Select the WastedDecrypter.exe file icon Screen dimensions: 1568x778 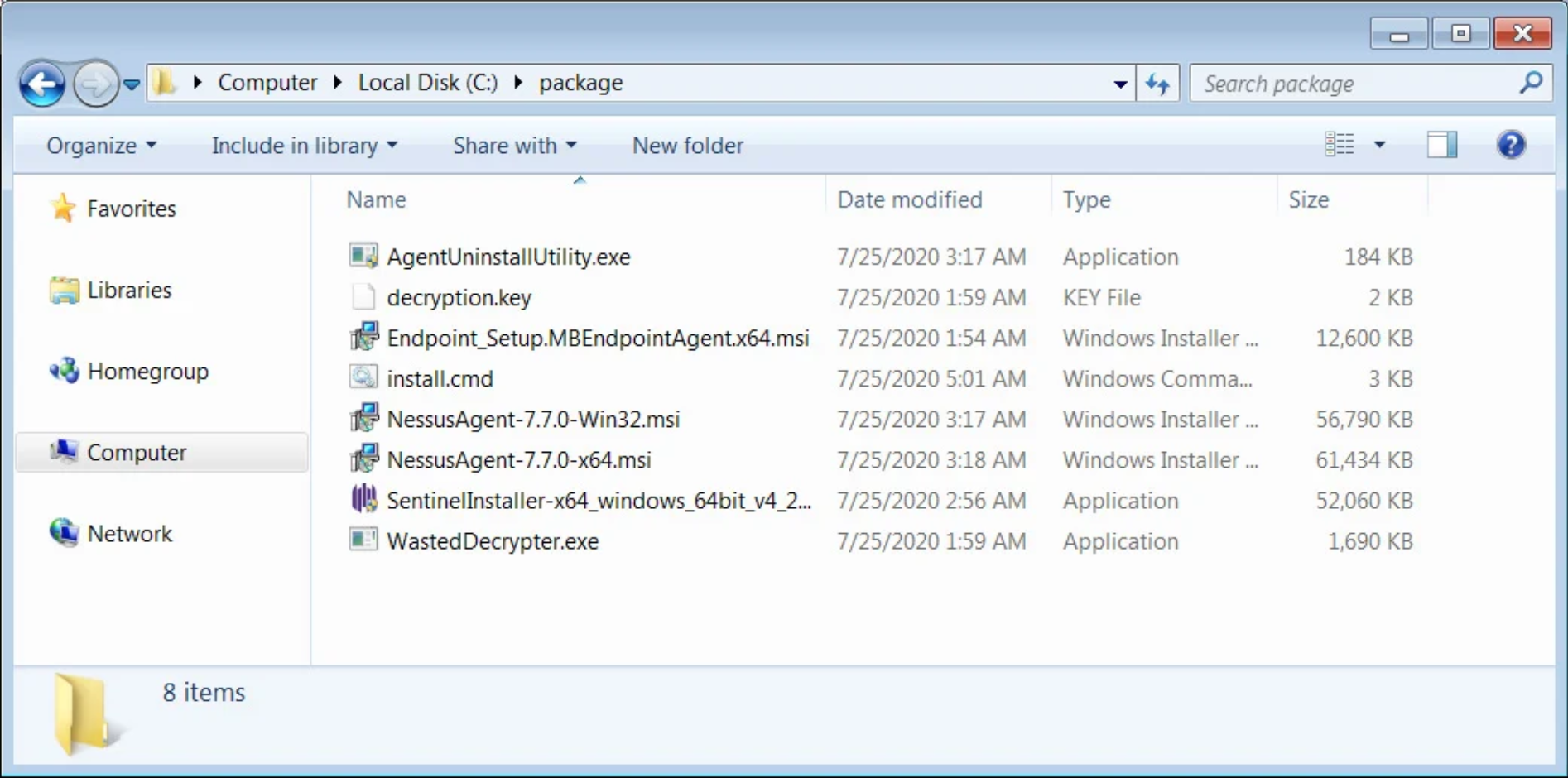(x=363, y=540)
